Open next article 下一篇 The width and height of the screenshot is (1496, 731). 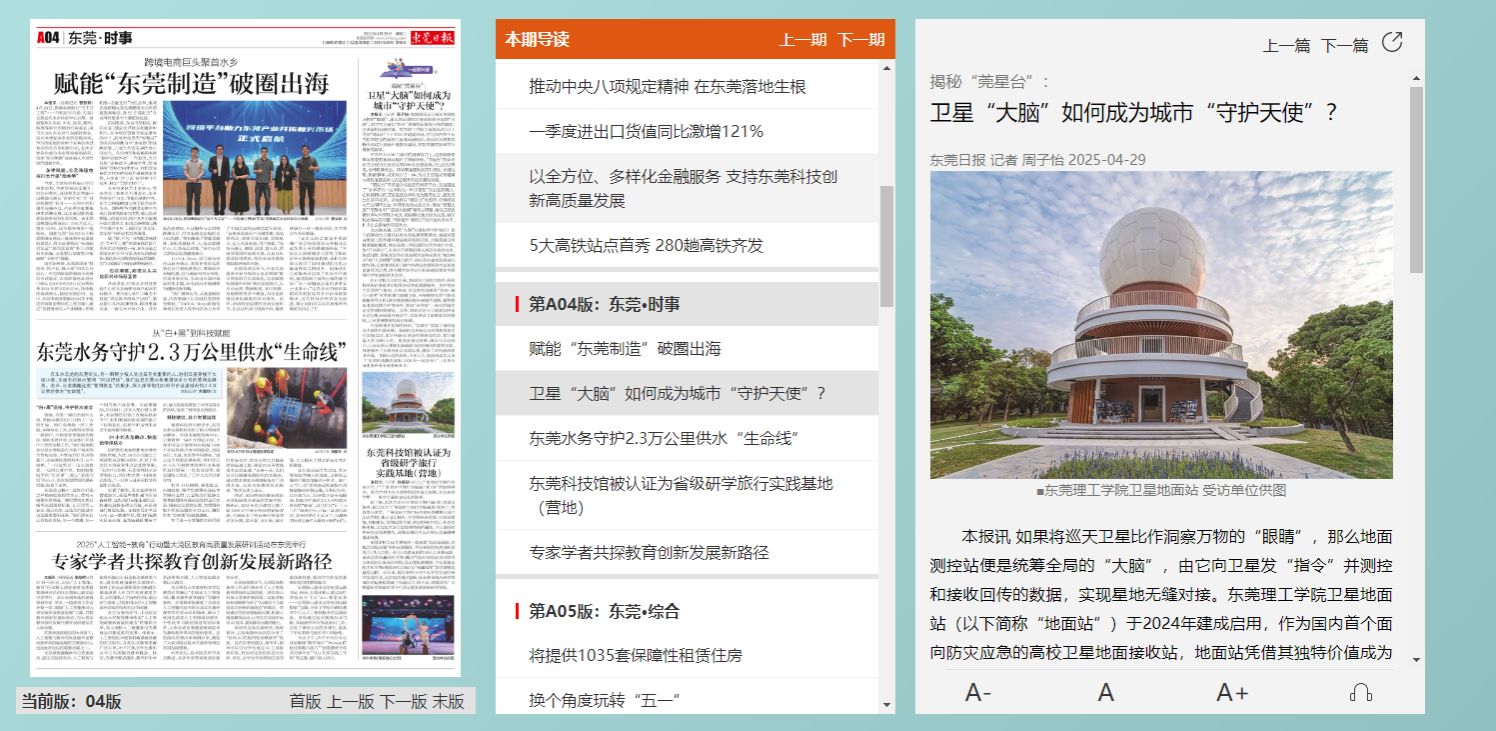tap(1344, 45)
